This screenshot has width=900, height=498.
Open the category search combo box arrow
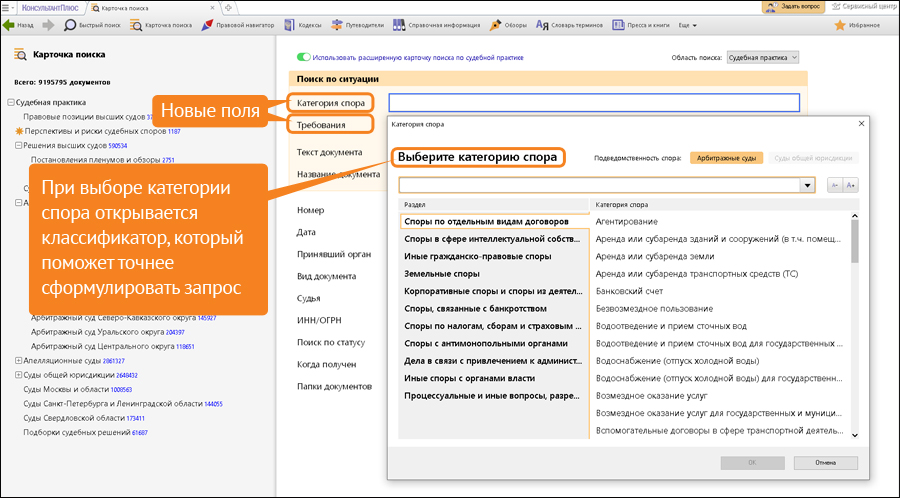click(807, 185)
